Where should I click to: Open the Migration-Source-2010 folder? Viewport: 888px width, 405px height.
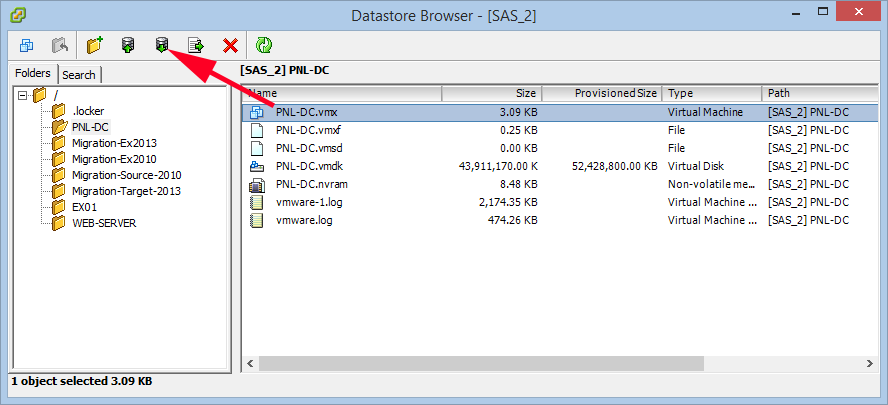[x=126, y=175]
